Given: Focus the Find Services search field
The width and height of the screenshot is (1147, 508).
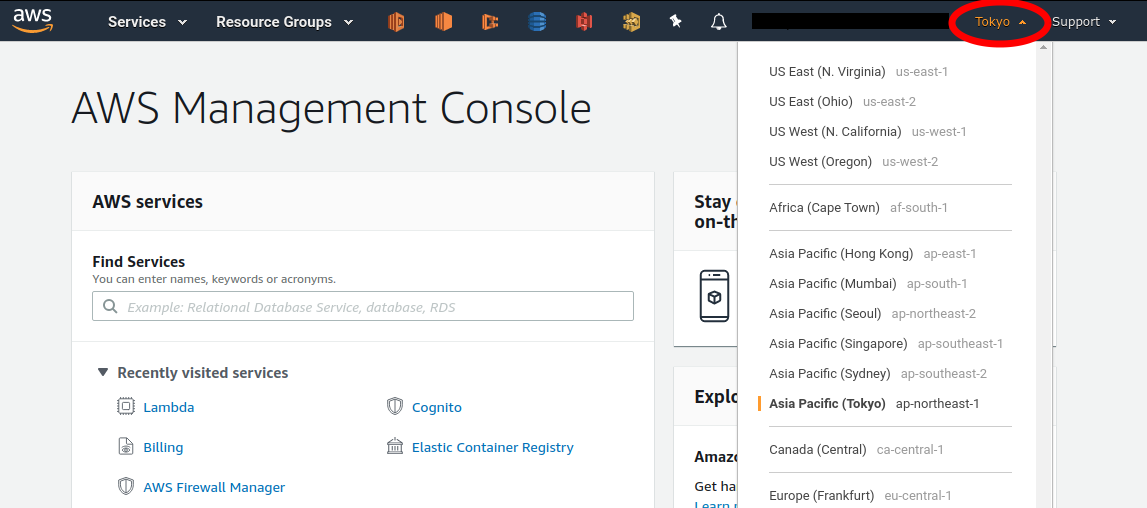Looking at the screenshot, I should [363, 307].
